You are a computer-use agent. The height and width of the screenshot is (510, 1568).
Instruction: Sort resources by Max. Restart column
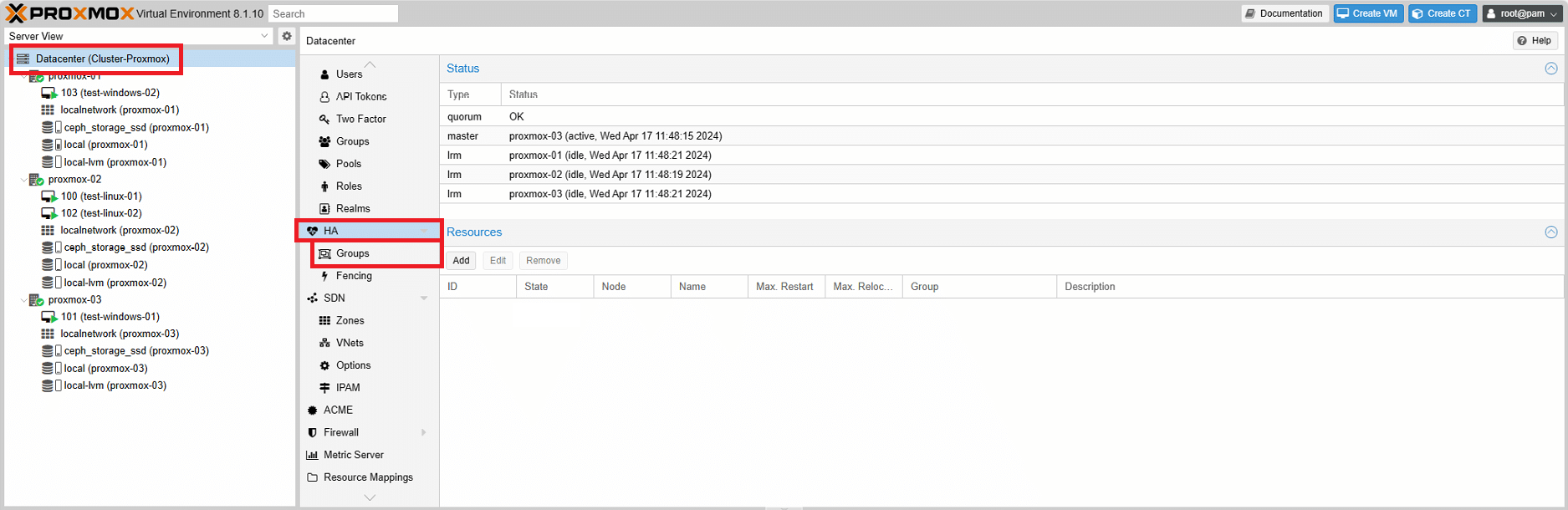pos(786,287)
